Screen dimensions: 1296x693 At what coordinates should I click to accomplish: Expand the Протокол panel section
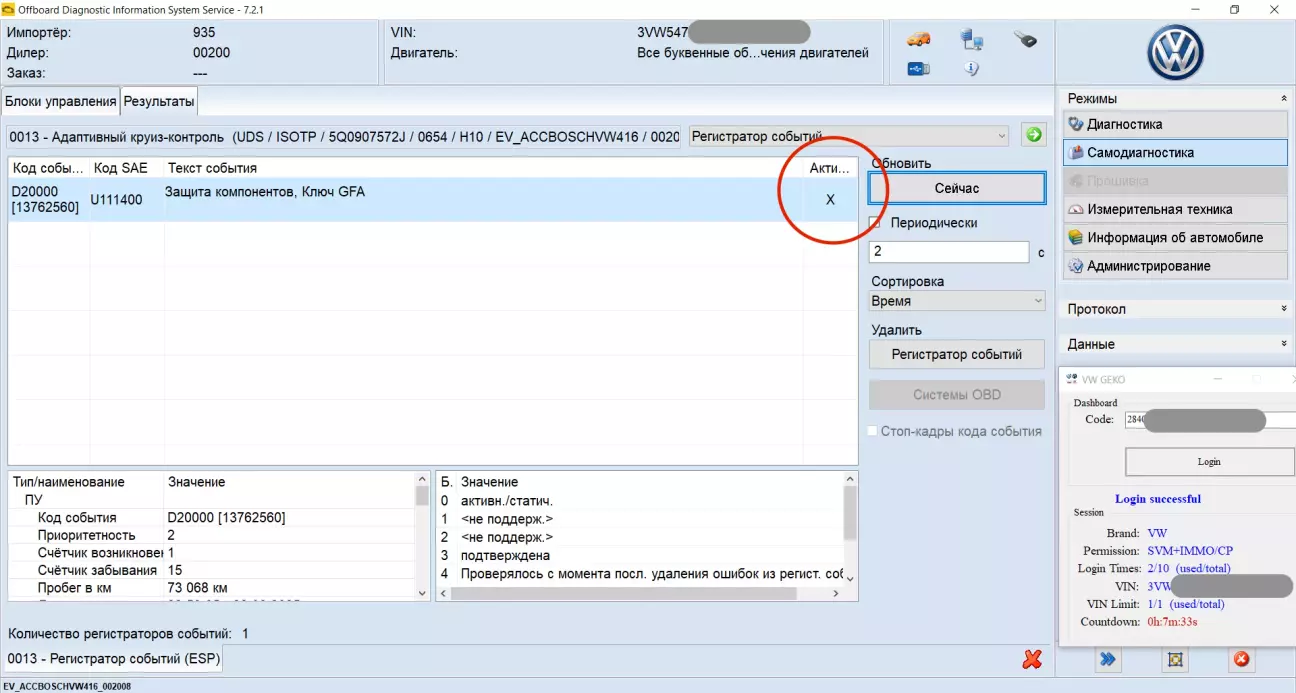click(1175, 309)
